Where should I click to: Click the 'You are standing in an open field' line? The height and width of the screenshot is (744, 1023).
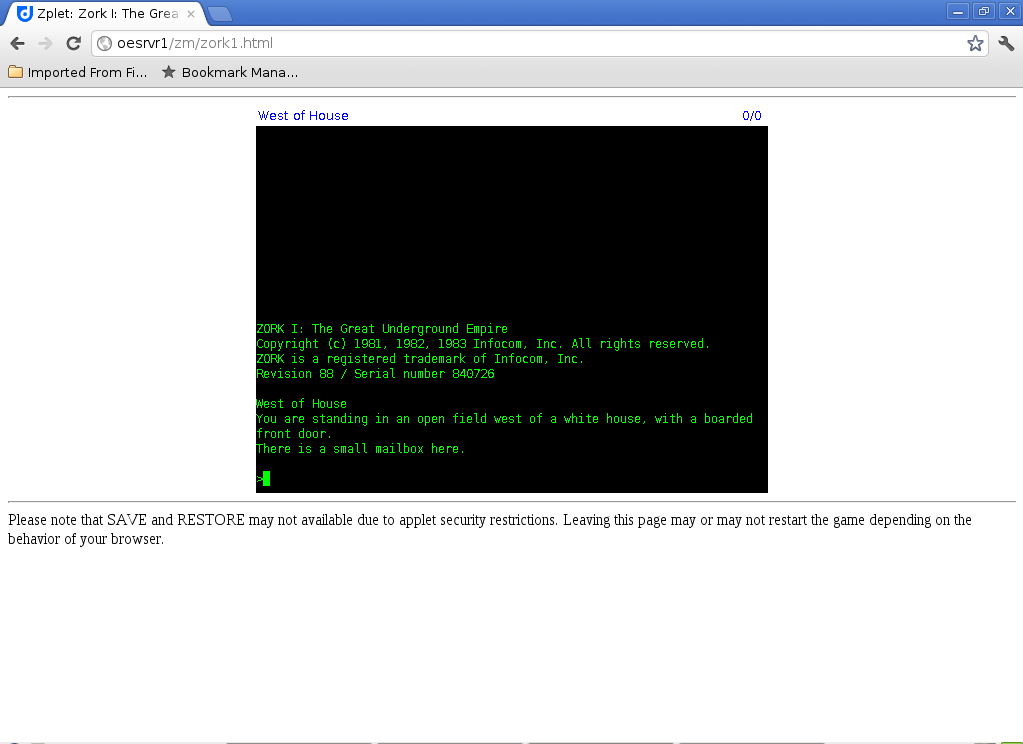[504, 426]
